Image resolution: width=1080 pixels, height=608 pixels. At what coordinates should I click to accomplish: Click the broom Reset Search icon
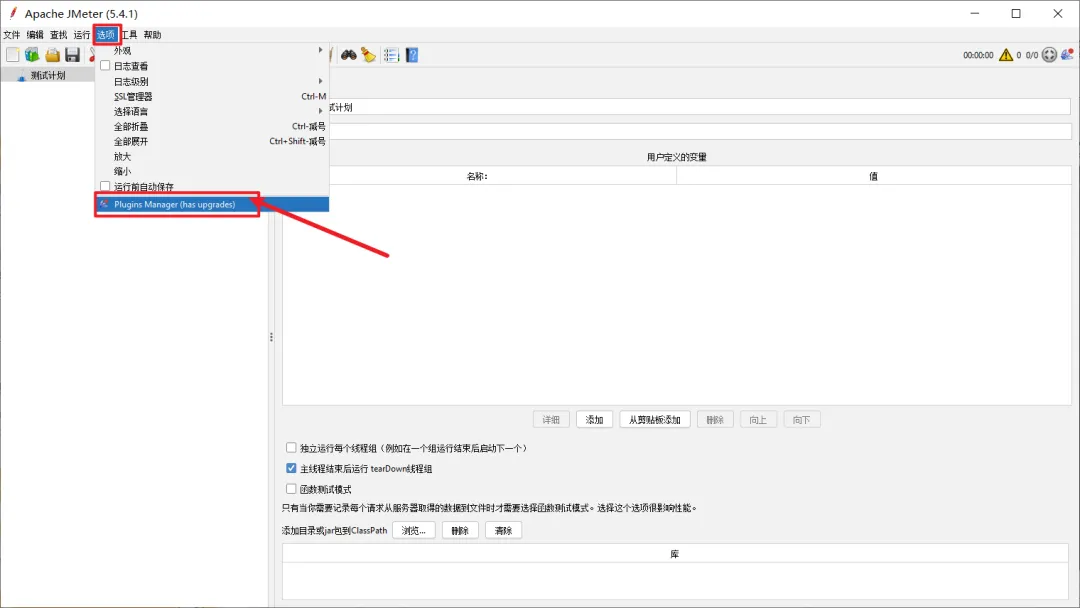point(368,55)
